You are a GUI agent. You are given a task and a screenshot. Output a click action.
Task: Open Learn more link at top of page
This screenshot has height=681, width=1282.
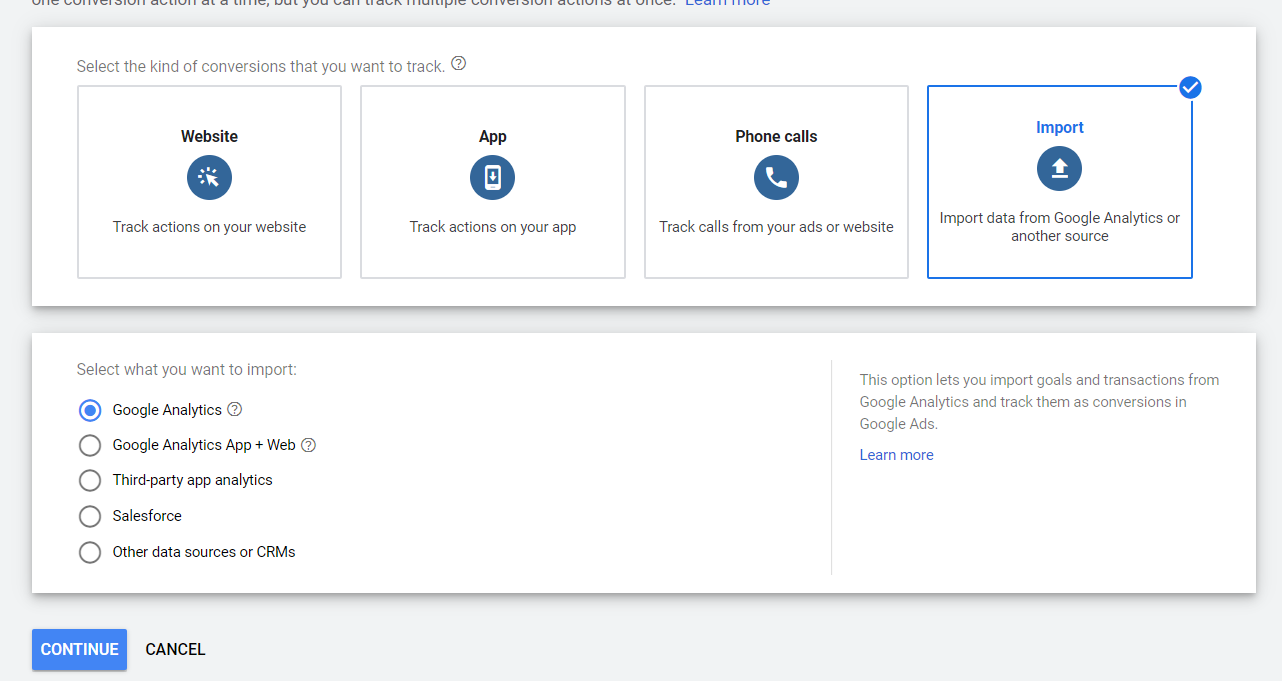coord(727,3)
